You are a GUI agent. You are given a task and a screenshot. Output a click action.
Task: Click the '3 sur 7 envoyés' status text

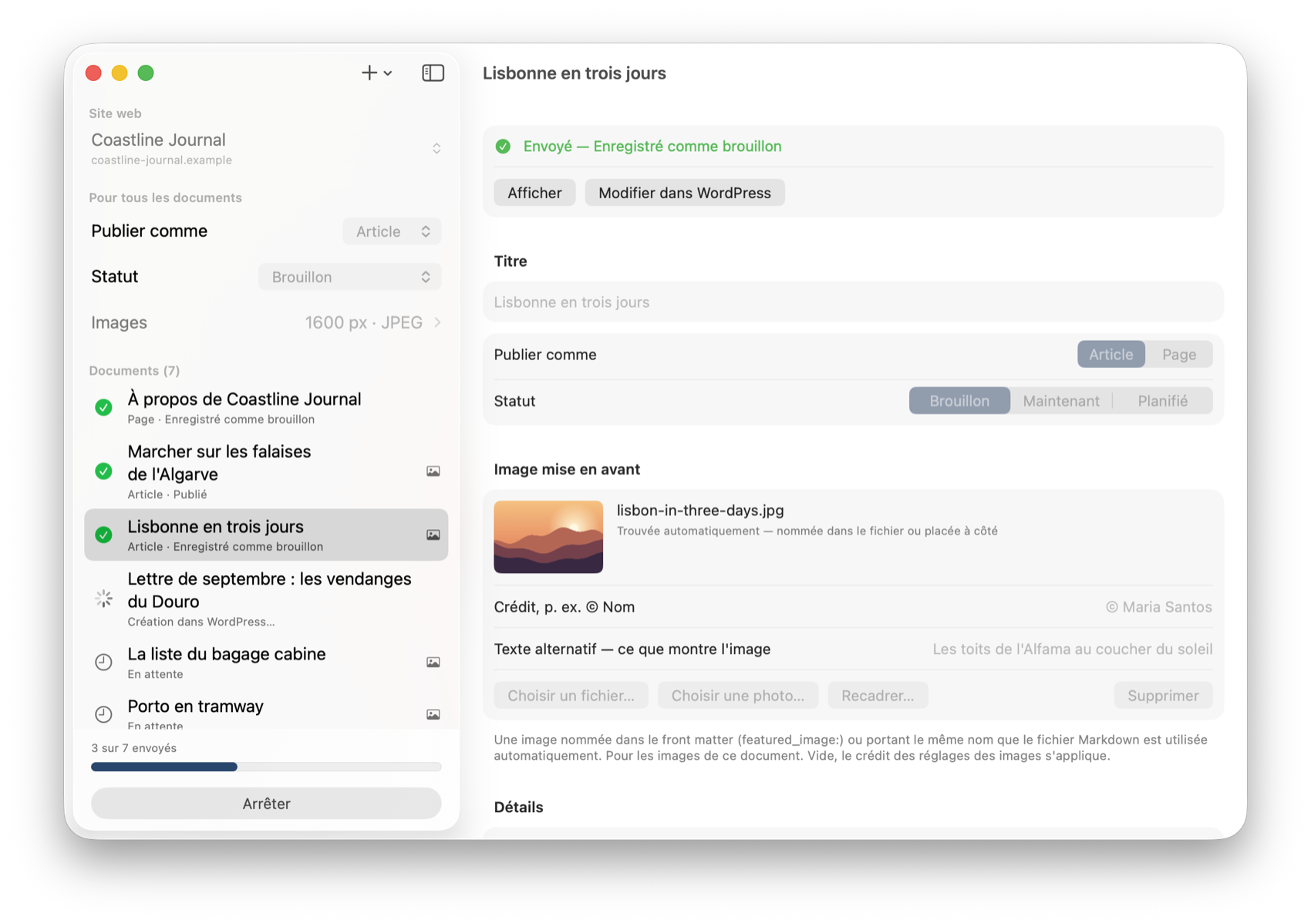(134, 748)
